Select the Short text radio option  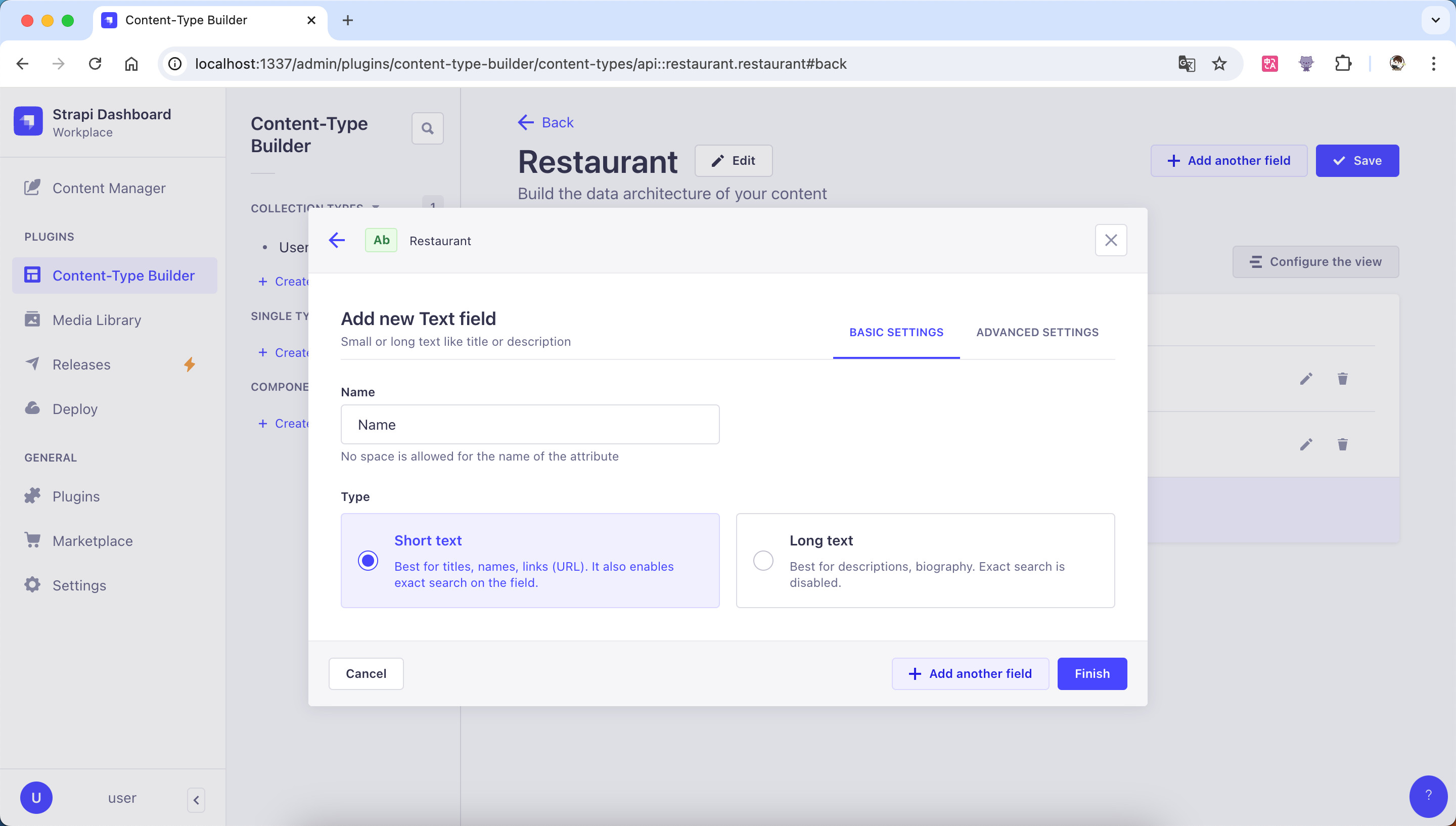(368, 561)
